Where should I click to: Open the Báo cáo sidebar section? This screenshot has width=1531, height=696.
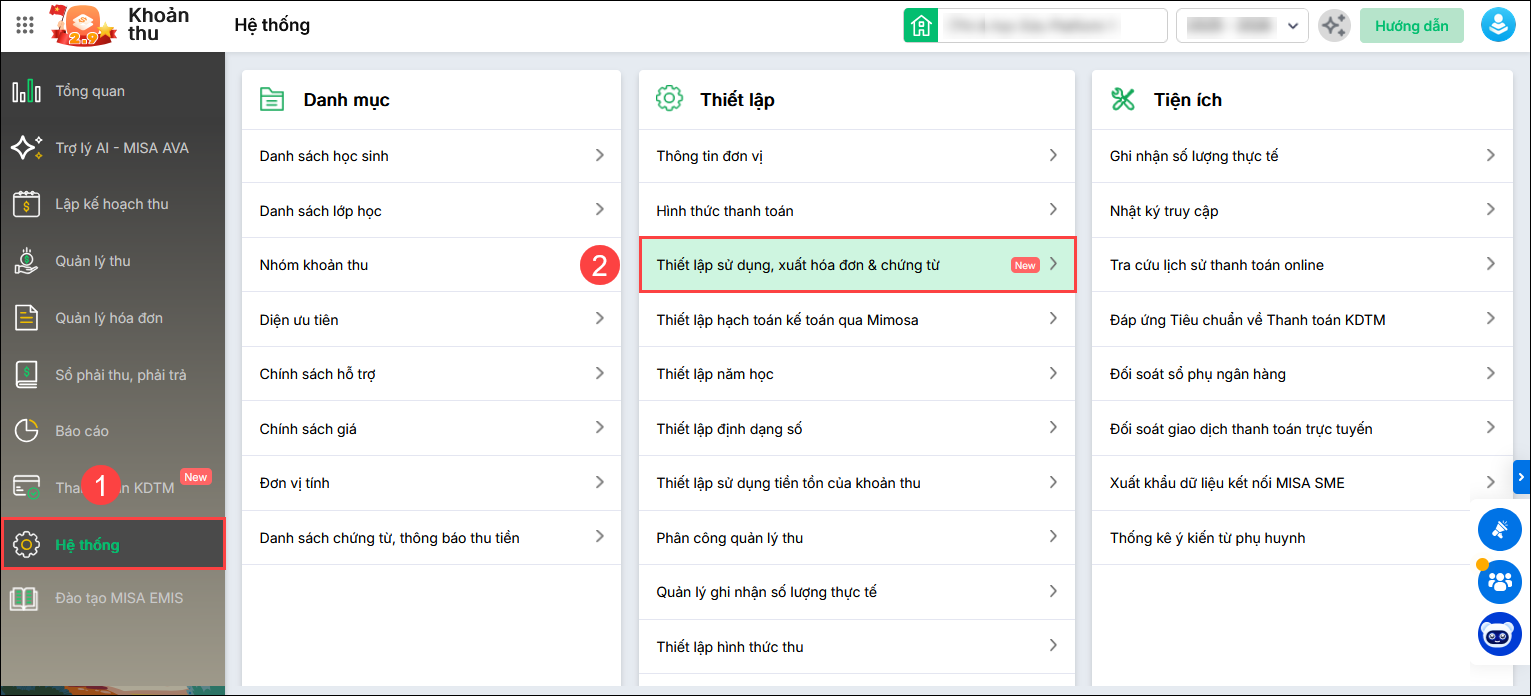[x=82, y=431]
